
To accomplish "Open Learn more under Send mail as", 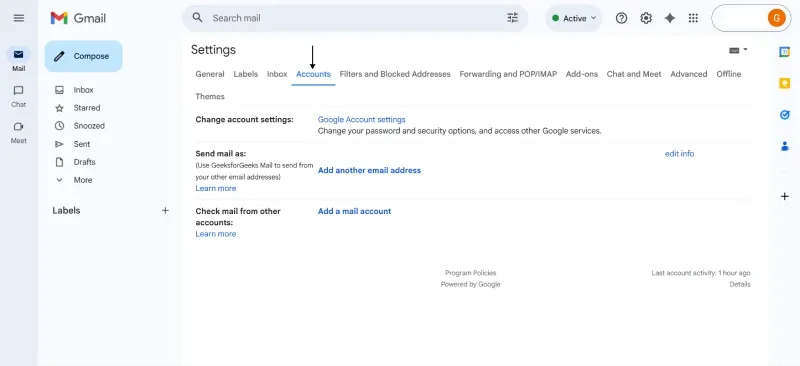I will tap(216, 188).
